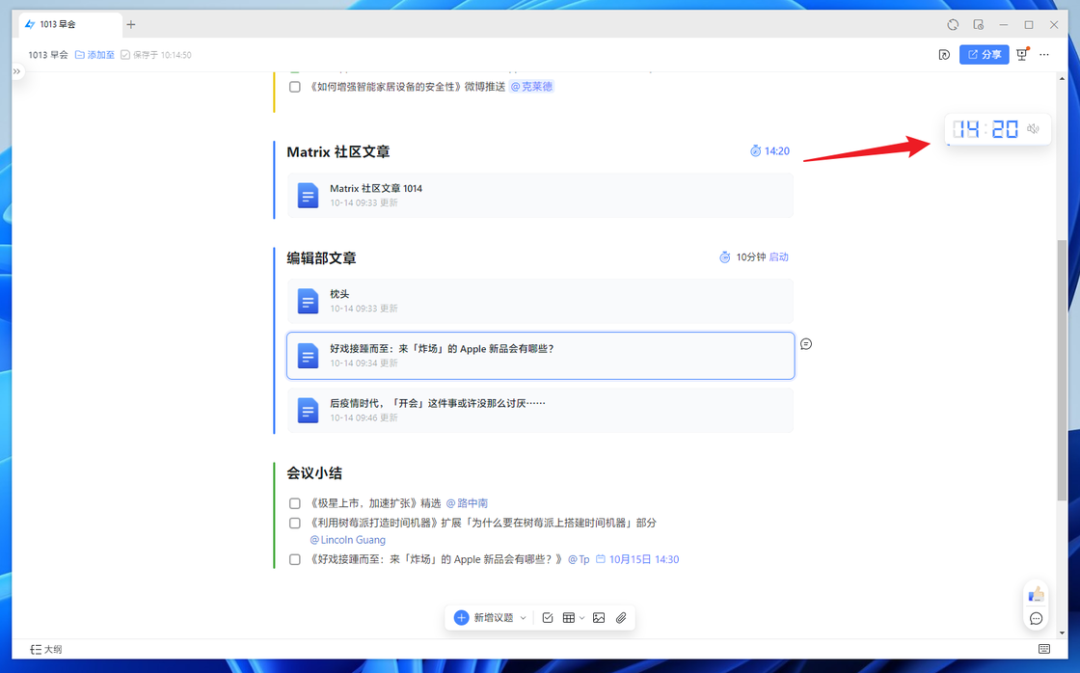Click the calendar icon before 10月15日
The height and width of the screenshot is (673, 1080).
(x=601, y=559)
